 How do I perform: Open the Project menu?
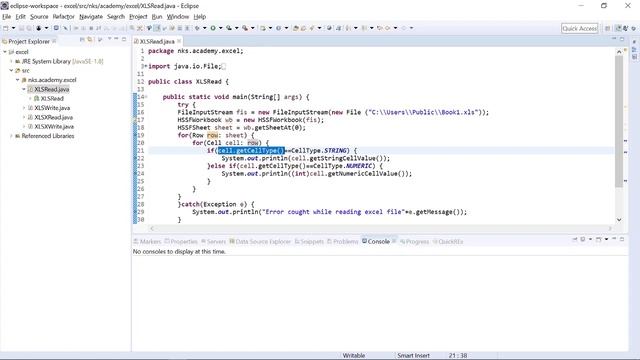coord(138,17)
